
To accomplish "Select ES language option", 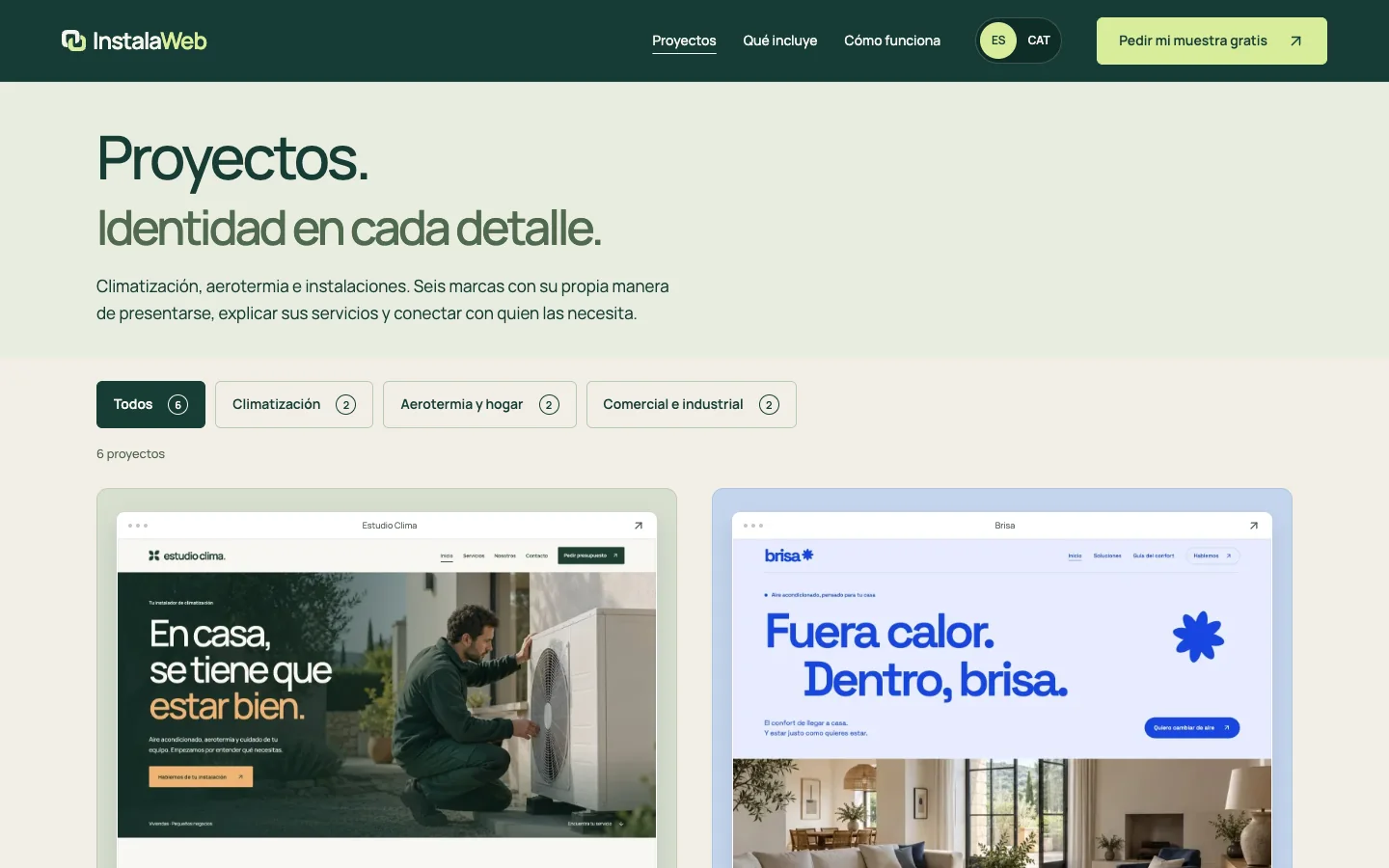I will tap(998, 41).
